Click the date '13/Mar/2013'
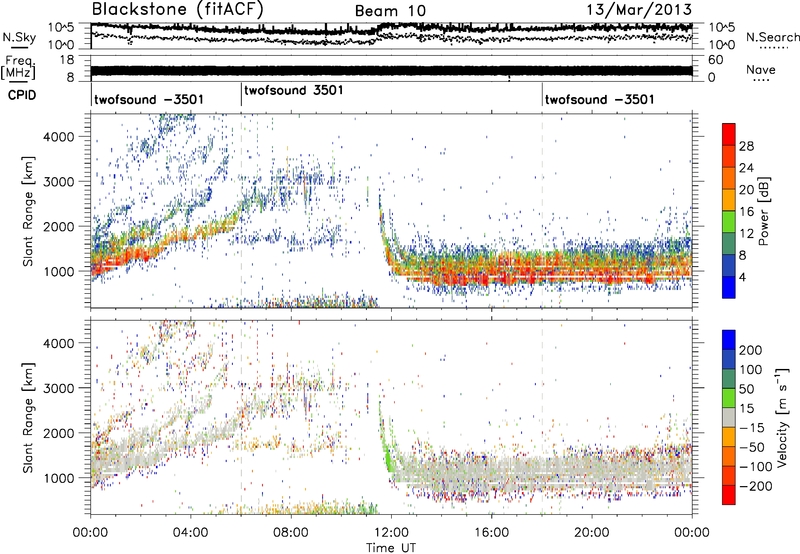Image resolution: width=800 pixels, height=554 pixels. click(639, 10)
